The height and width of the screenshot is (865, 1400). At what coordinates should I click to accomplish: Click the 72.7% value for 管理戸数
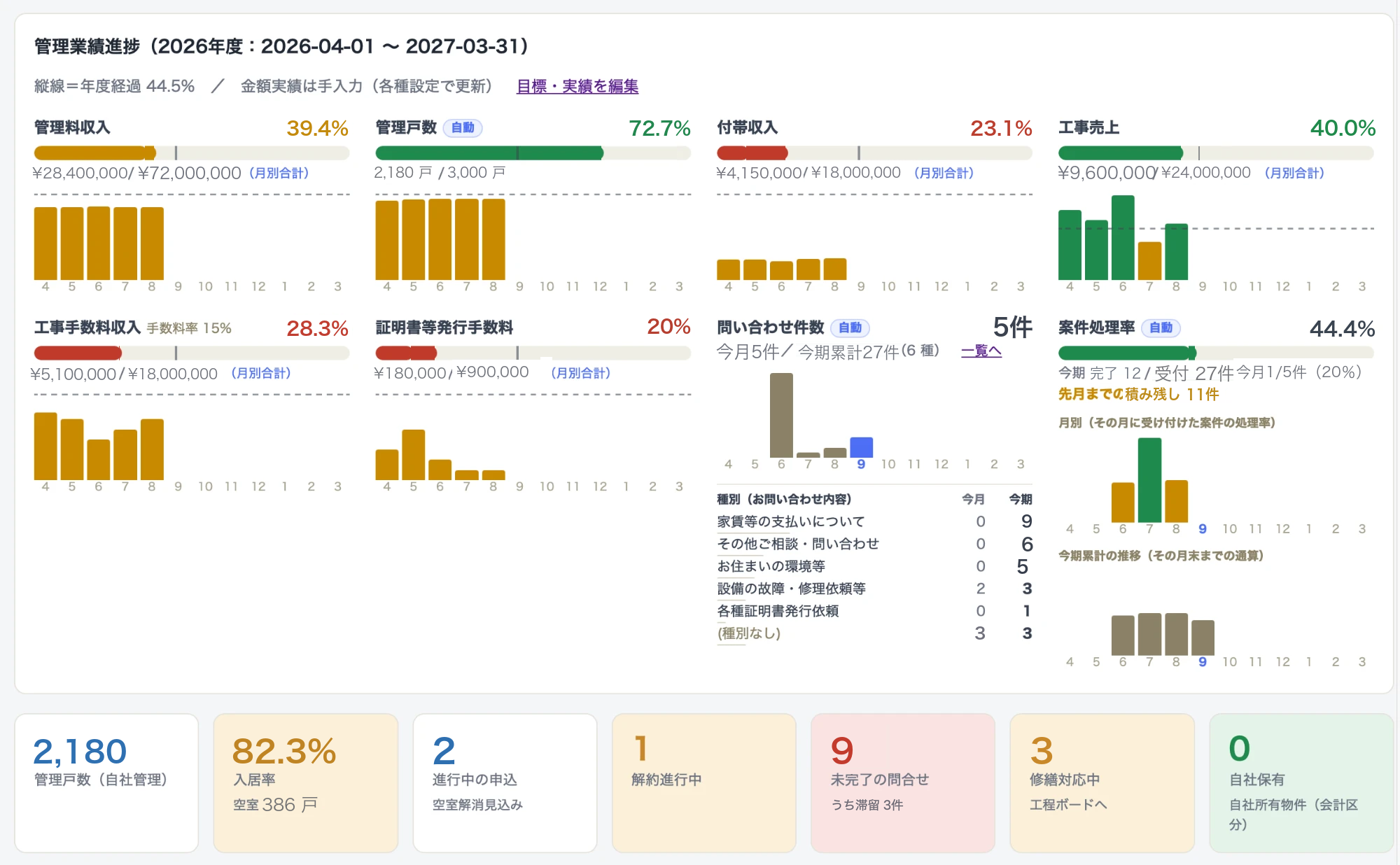click(659, 128)
